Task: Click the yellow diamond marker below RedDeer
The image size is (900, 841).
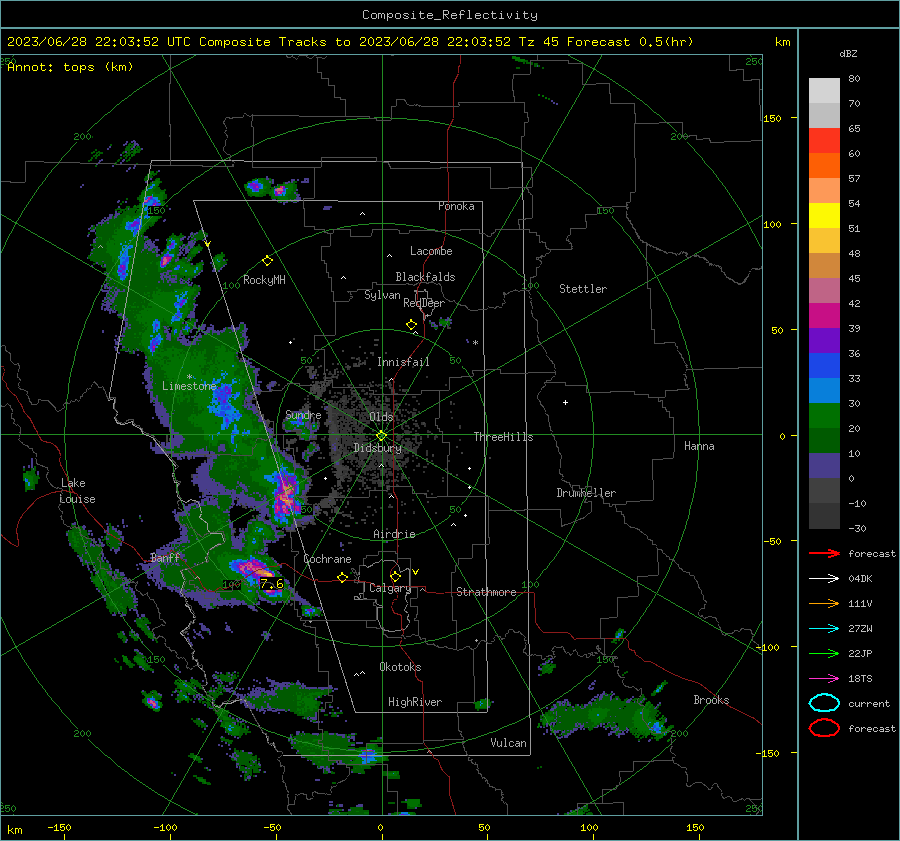Action: pos(412,325)
